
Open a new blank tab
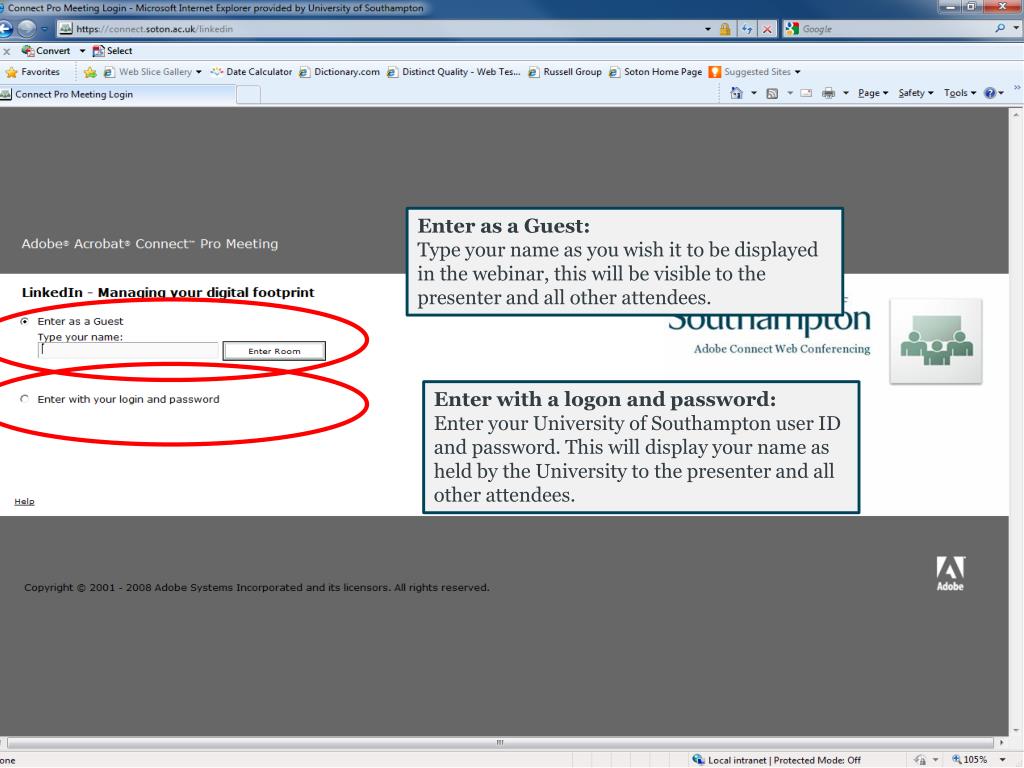[248, 95]
